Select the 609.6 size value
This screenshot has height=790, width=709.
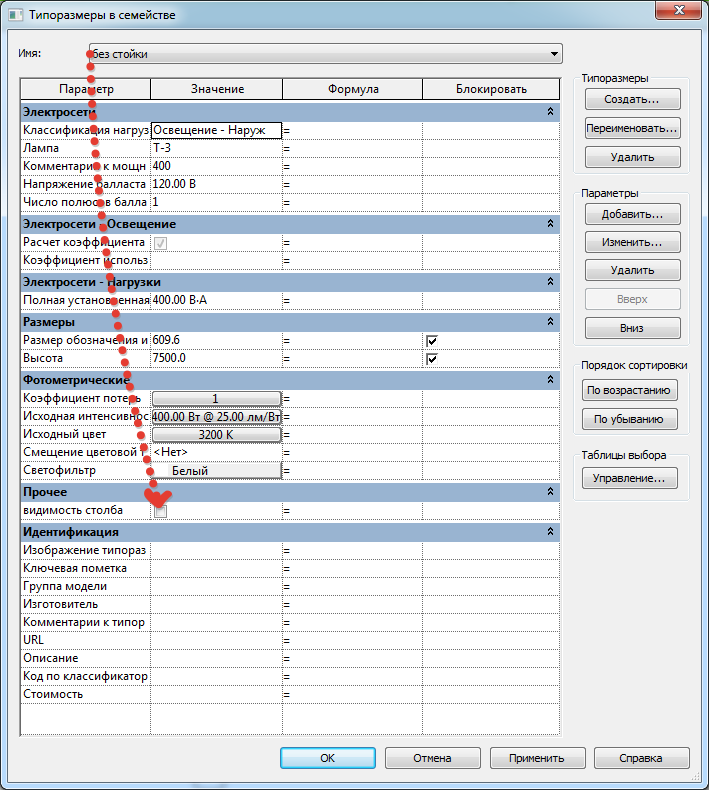216,340
